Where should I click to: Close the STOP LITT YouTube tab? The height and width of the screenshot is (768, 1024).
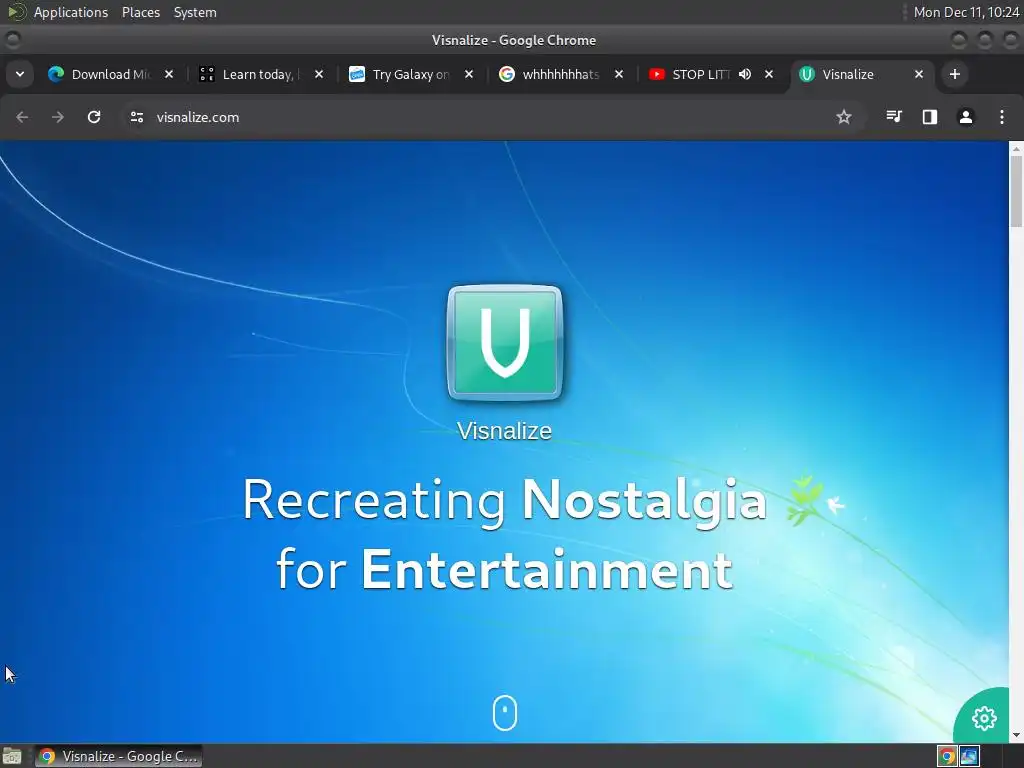coord(769,74)
